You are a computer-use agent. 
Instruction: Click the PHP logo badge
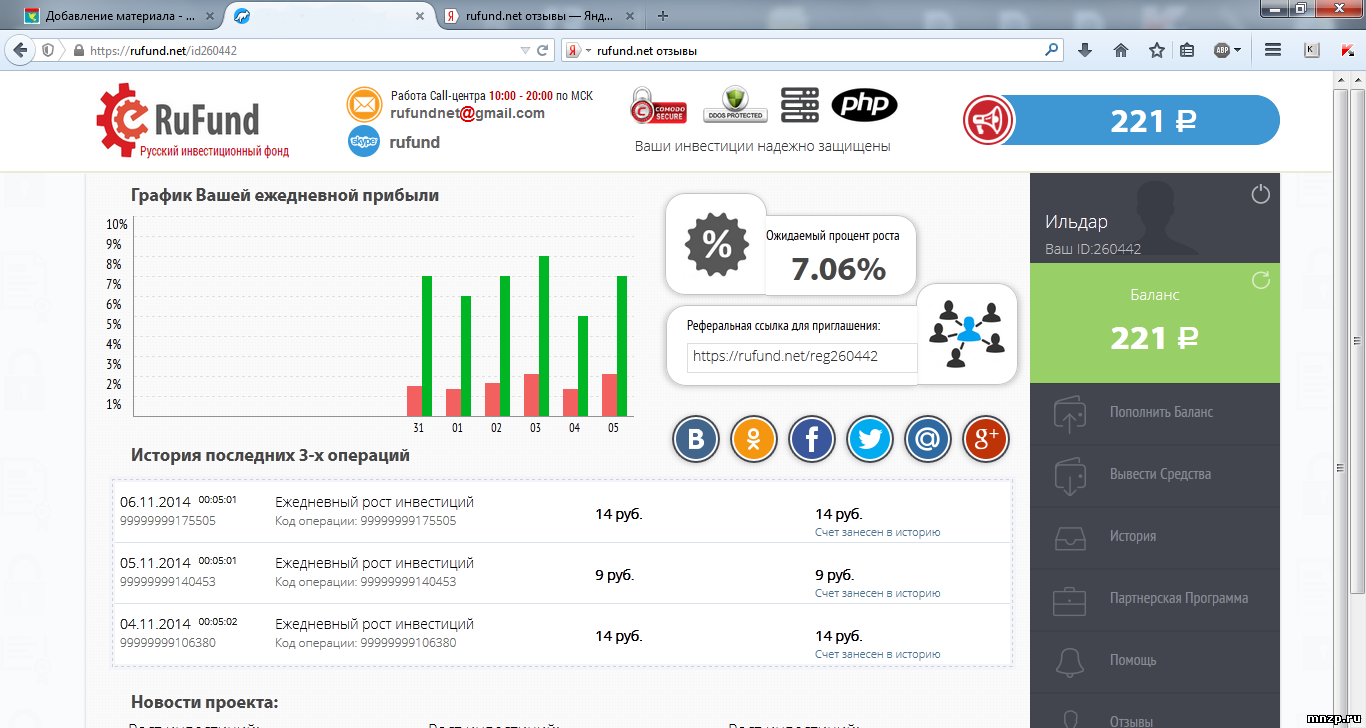pyautogui.click(x=864, y=104)
